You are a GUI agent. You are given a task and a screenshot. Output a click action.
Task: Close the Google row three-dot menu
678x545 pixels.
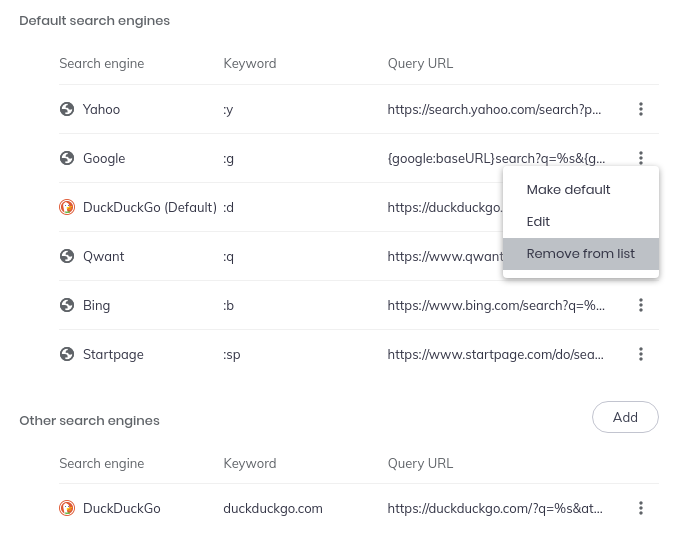(x=641, y=157)
